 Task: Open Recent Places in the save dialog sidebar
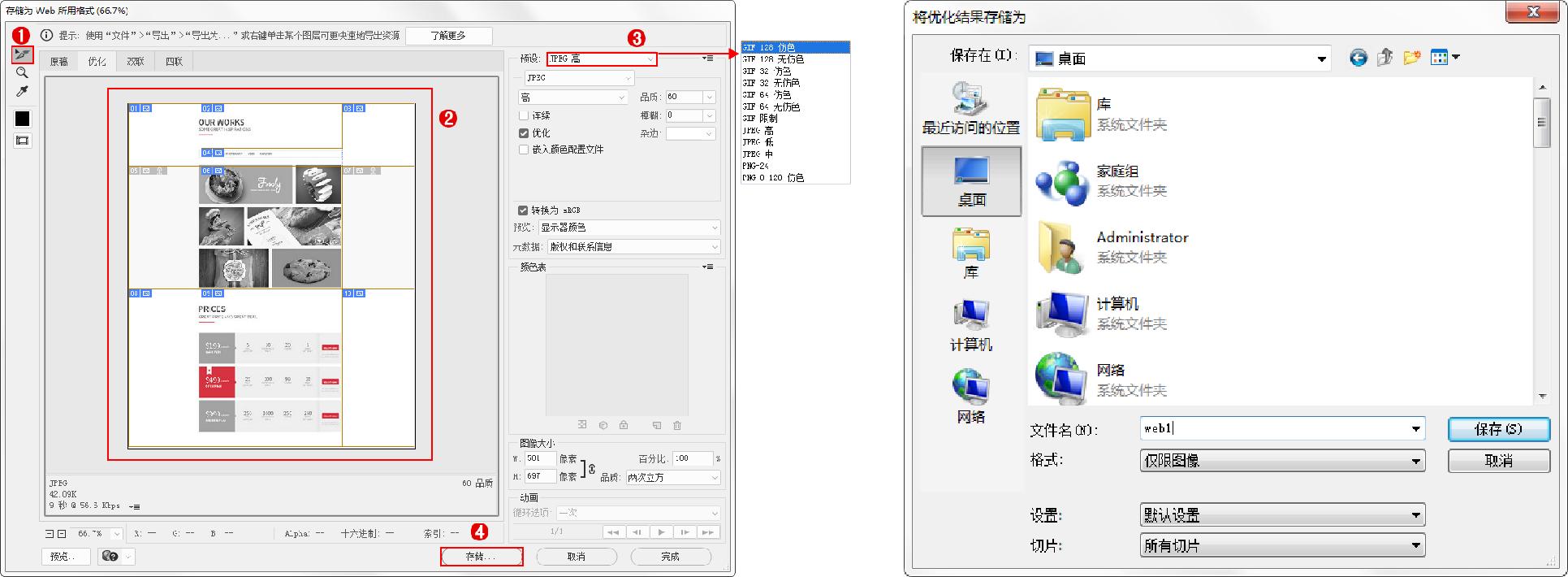point(971,108)
